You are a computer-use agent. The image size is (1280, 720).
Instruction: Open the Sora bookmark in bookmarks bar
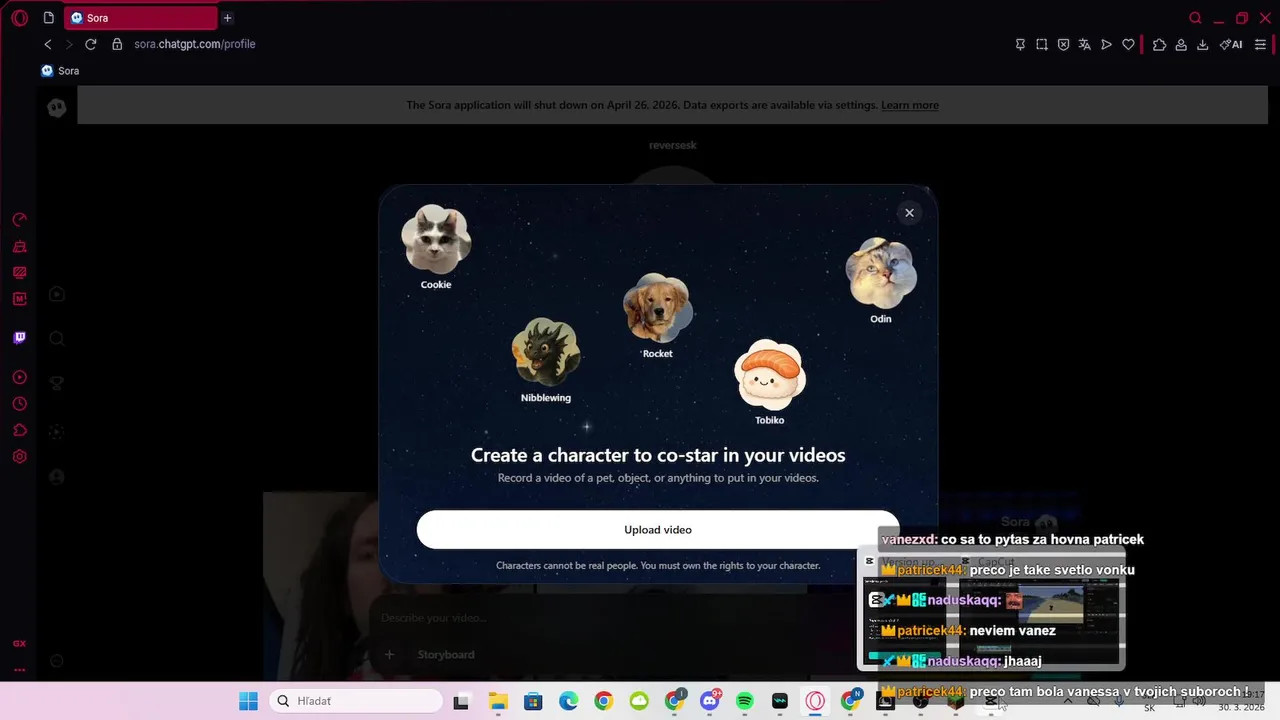pyautogui.click(x=60, y=71)
